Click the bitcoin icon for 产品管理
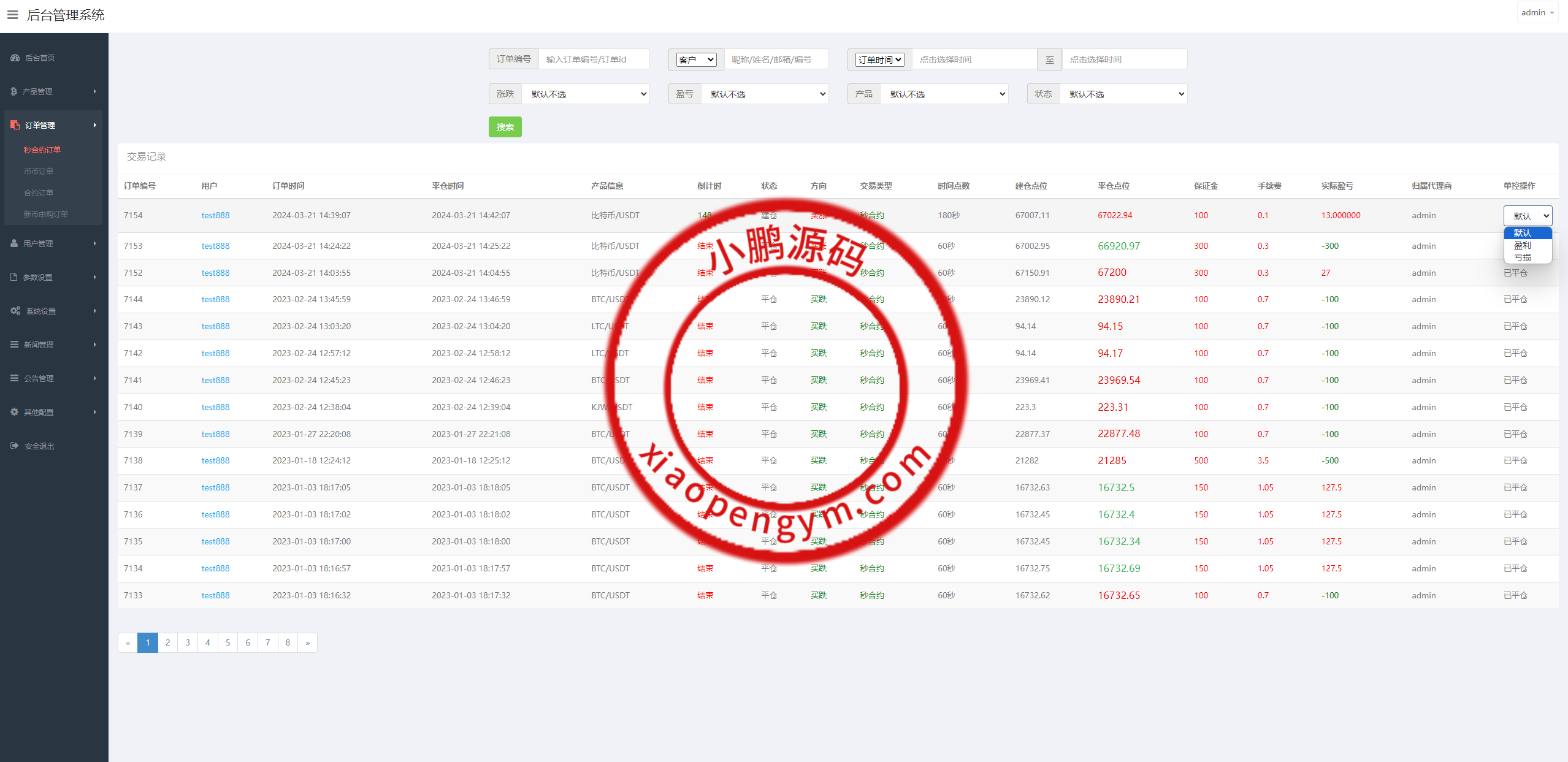This screenshot has width=1568, height=762. click(13, 91)
